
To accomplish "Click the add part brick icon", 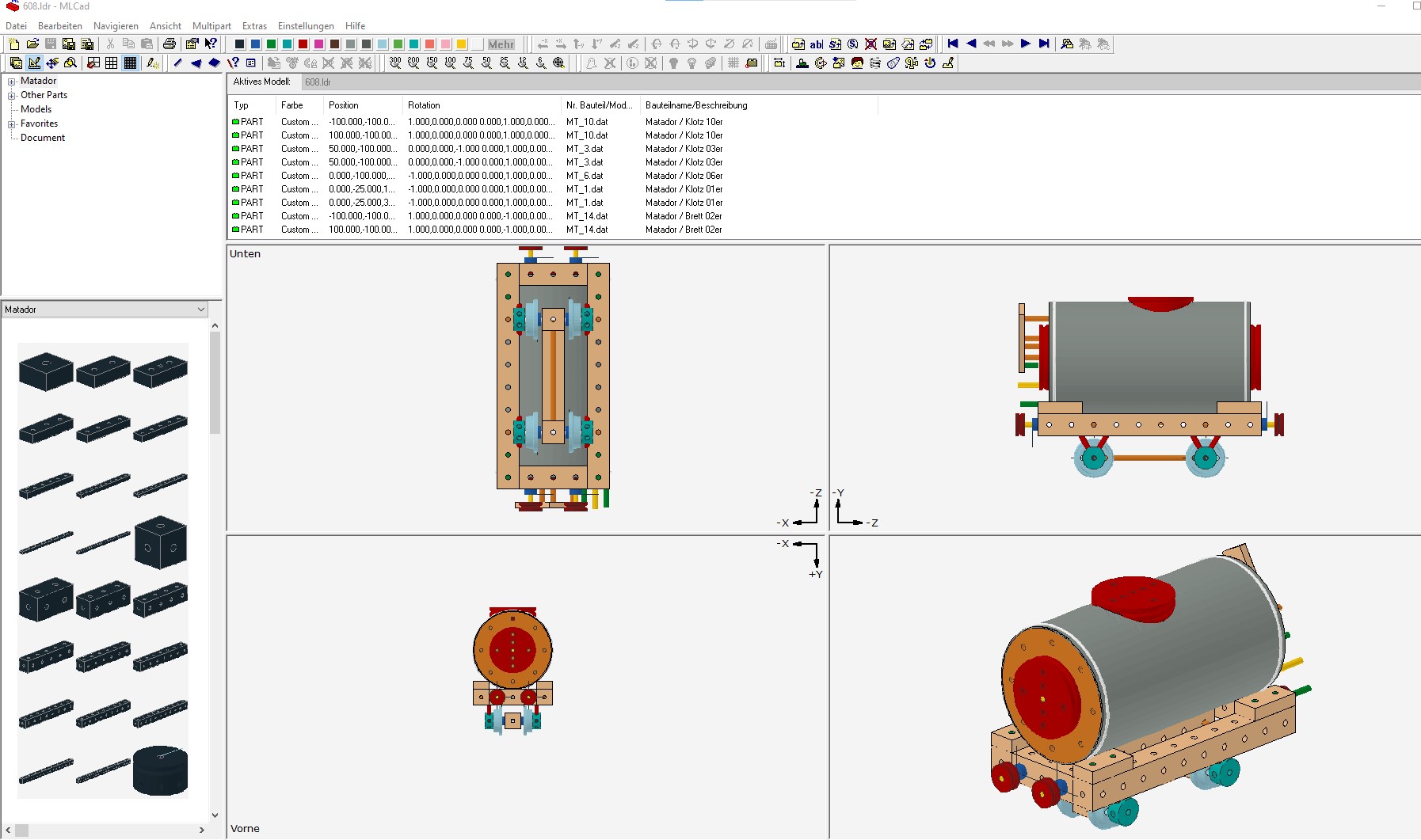I will click(798, 44).
